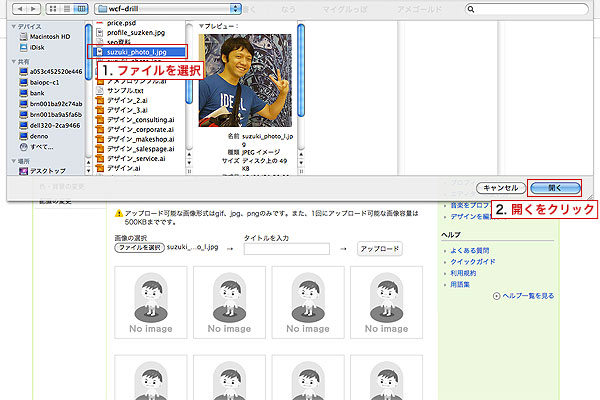600x400 pixels.
Task: Open よくある質問 help link
Action: [470, 250]
